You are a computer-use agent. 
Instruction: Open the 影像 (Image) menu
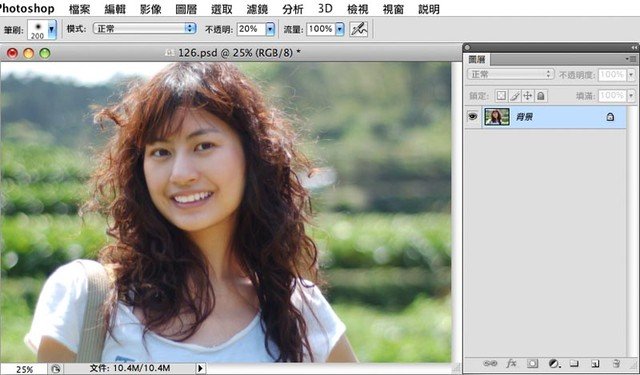(x=151, y=9)
